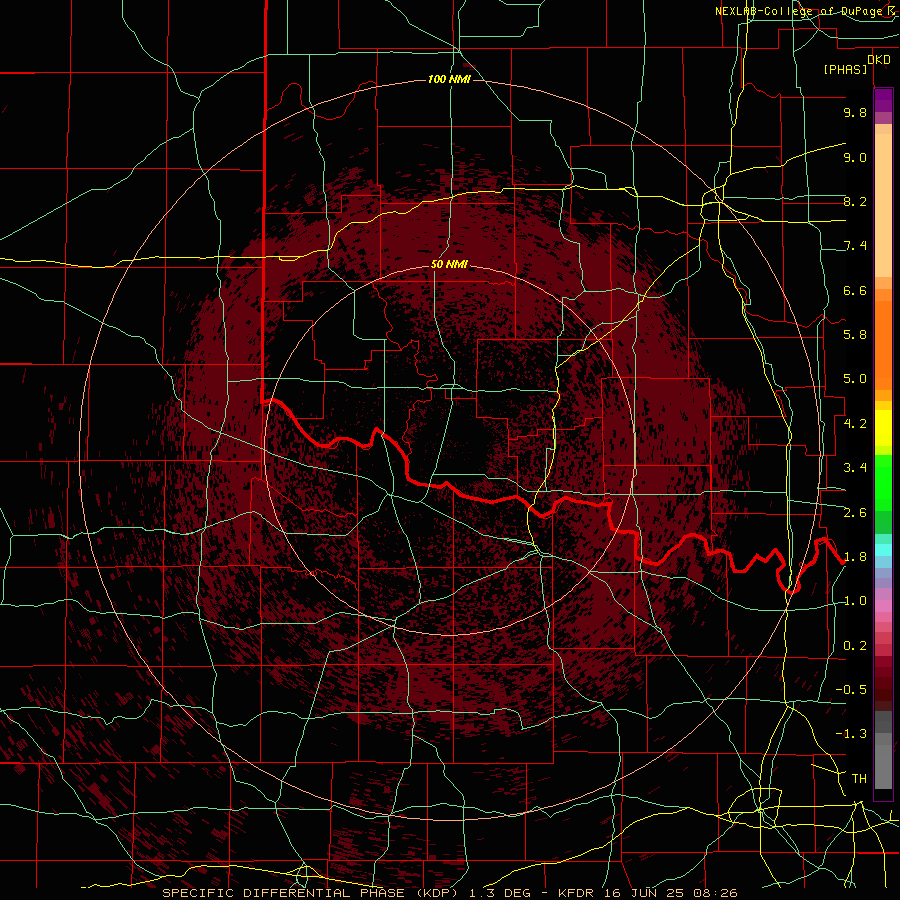Image resolution: width=900 pixels, height=900 pixels.
Task: Click the 9.0 value on the color scale
Action: pos(855,157)
